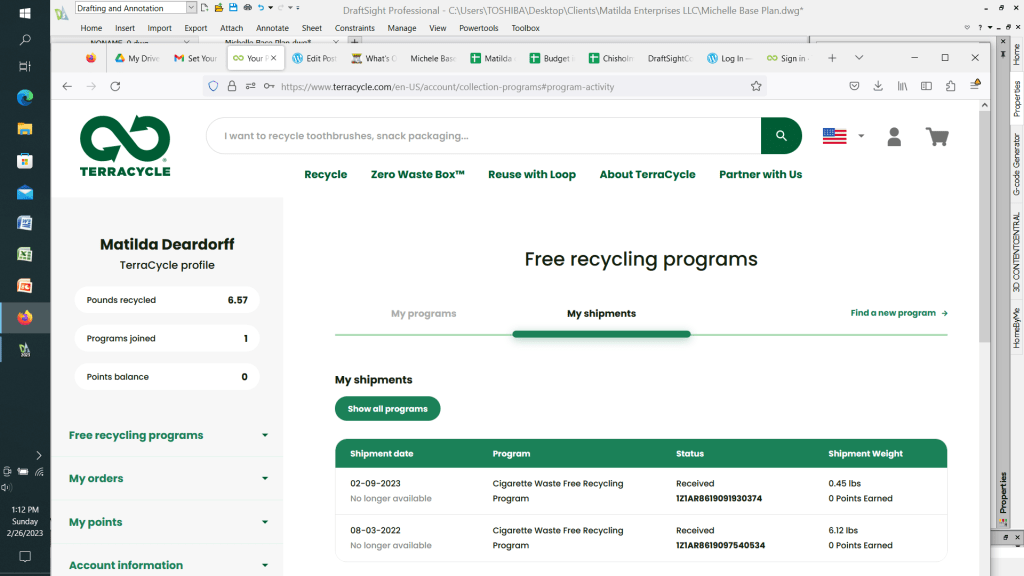Click the recycling search input field

point(480,136)
